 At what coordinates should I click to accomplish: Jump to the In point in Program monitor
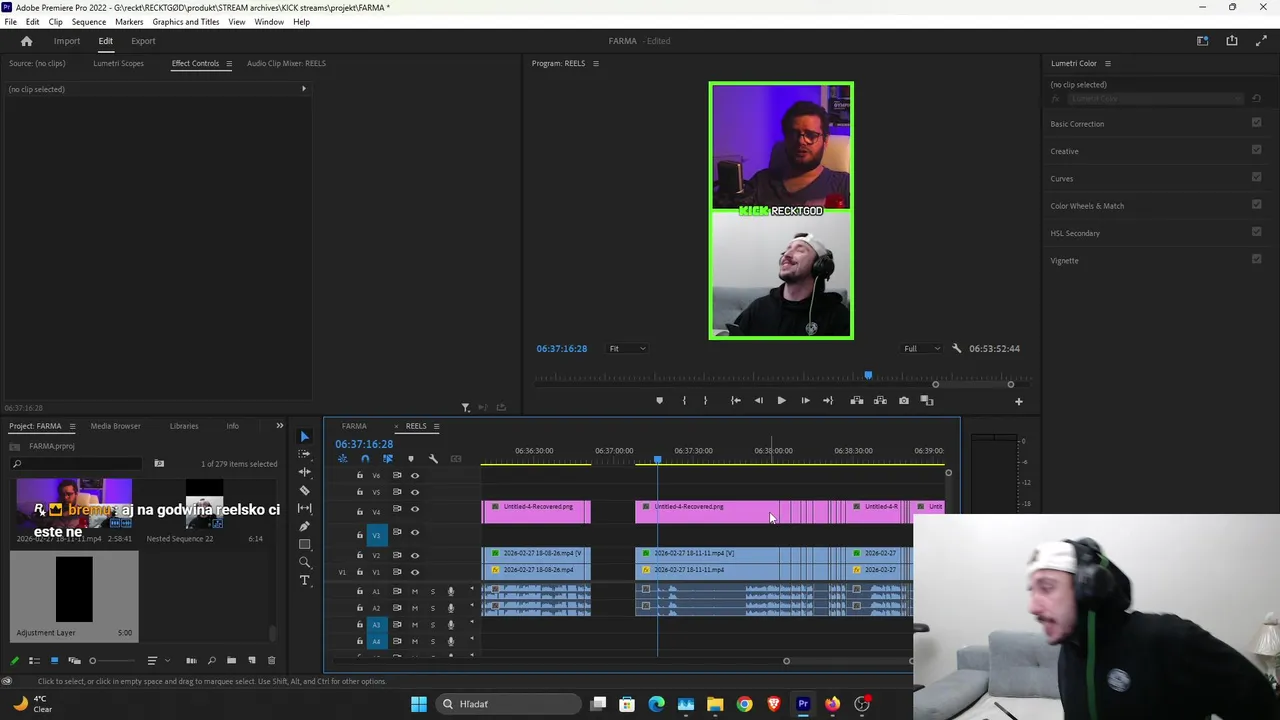pos(735,401)
